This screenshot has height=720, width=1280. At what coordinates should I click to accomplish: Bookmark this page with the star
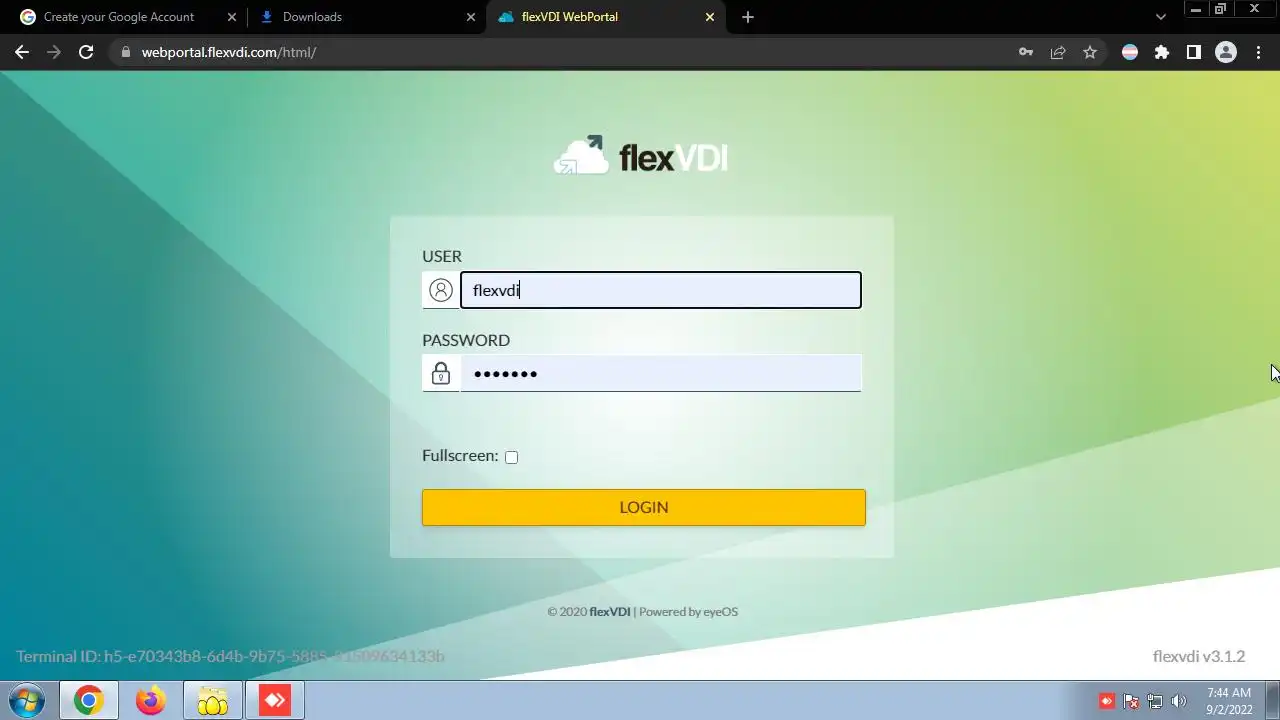pos(1090,52)
